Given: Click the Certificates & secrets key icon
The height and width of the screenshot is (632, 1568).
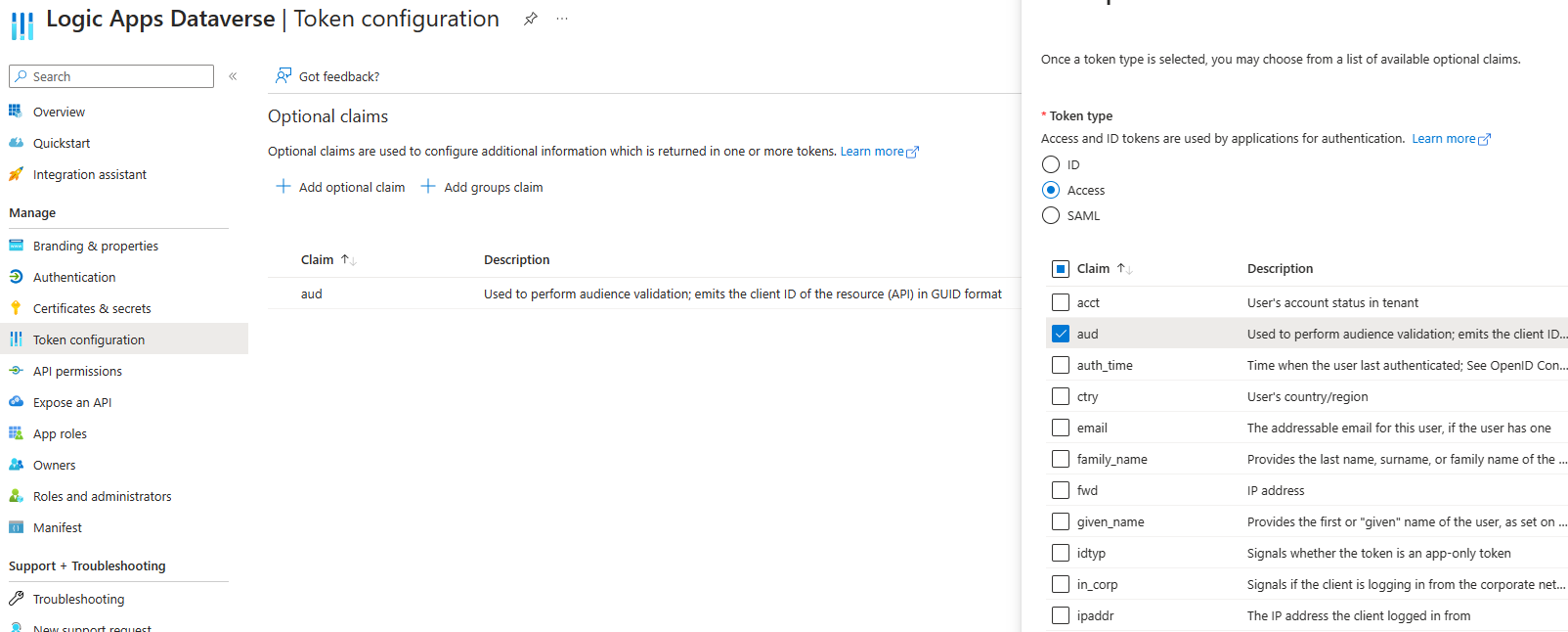Looking at the screenshot, I should point(16,308).
